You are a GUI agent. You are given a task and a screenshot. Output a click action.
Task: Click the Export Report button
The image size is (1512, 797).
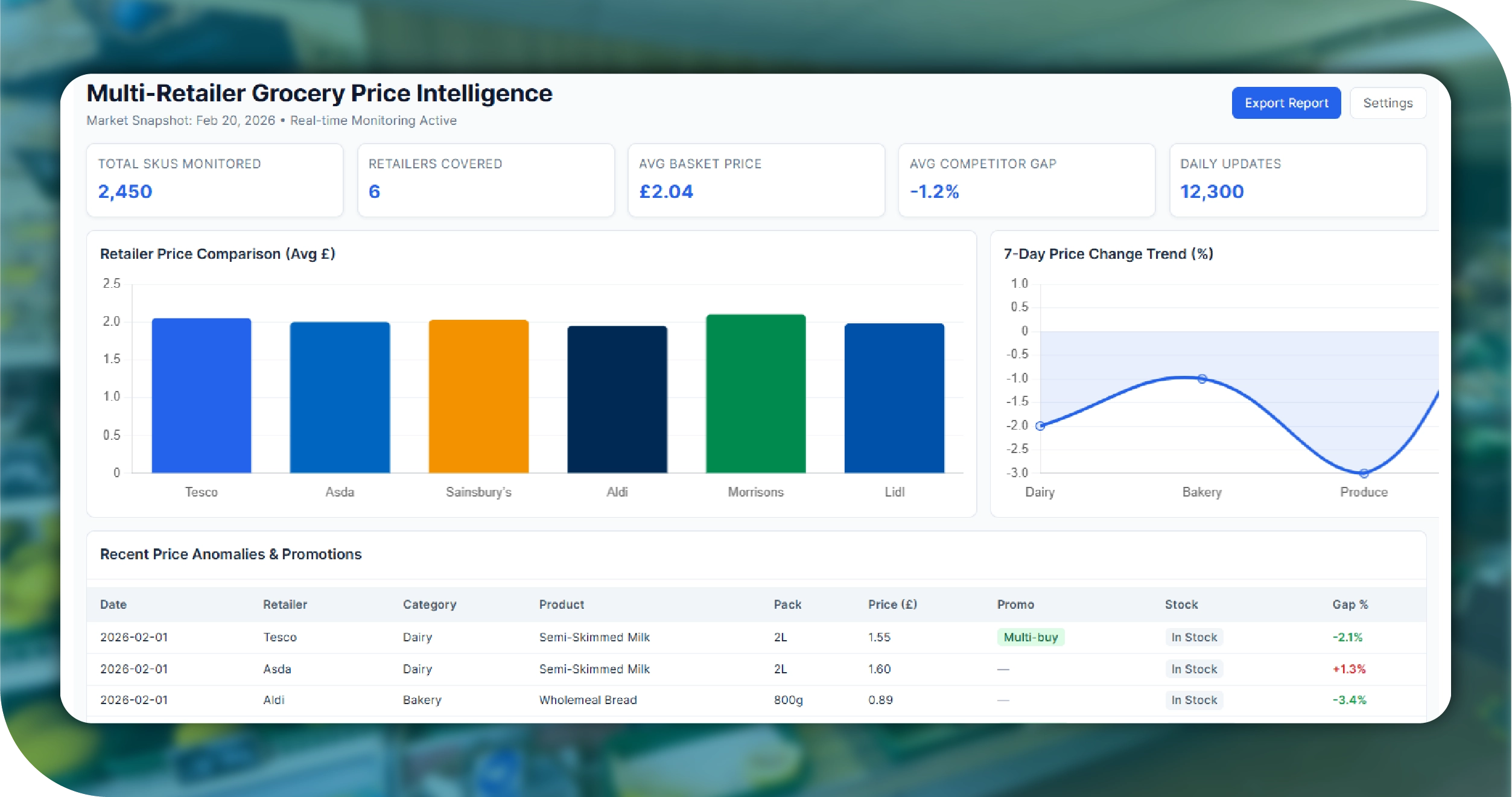coord(1286,103)
